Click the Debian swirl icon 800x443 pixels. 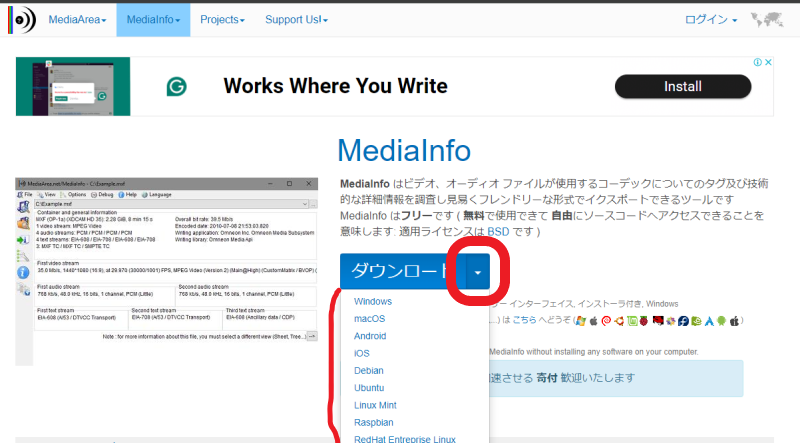[606, 321]
